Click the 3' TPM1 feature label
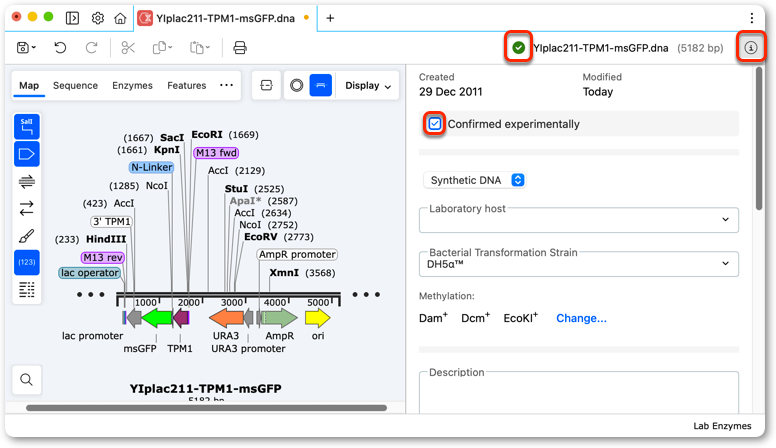This screenshot has width=776, height=448. click(x=111, y=221)
